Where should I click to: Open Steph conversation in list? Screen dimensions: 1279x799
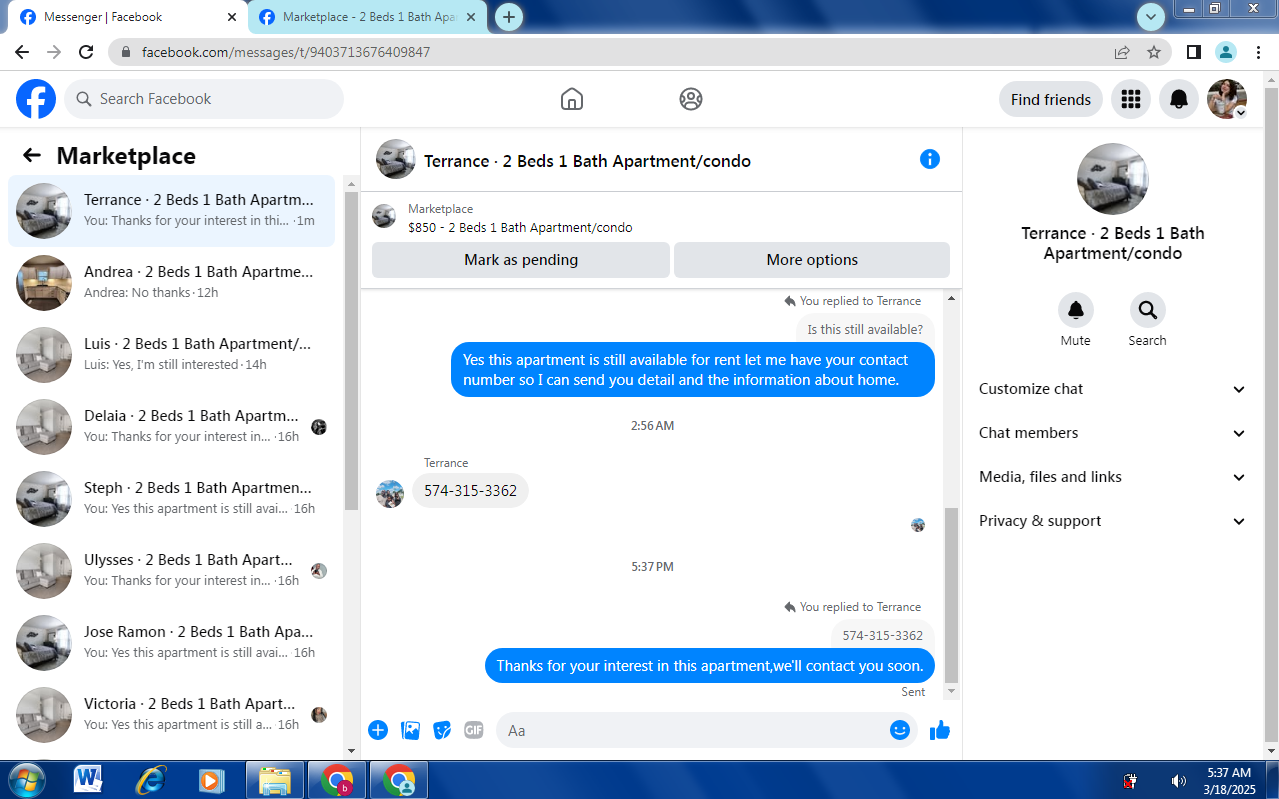pos(171,499)
